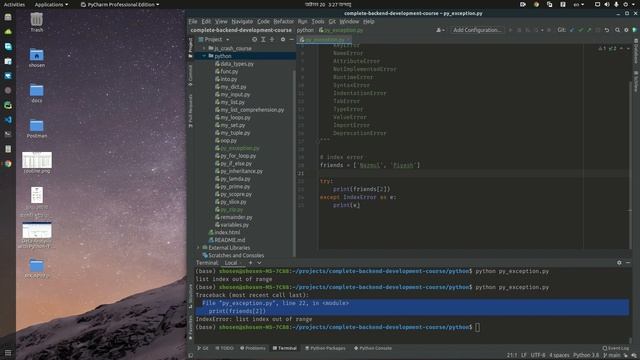The image size is (640, 360).
Task: Open the Search Everywhere magnifier icon
Action: click(617, 30)
